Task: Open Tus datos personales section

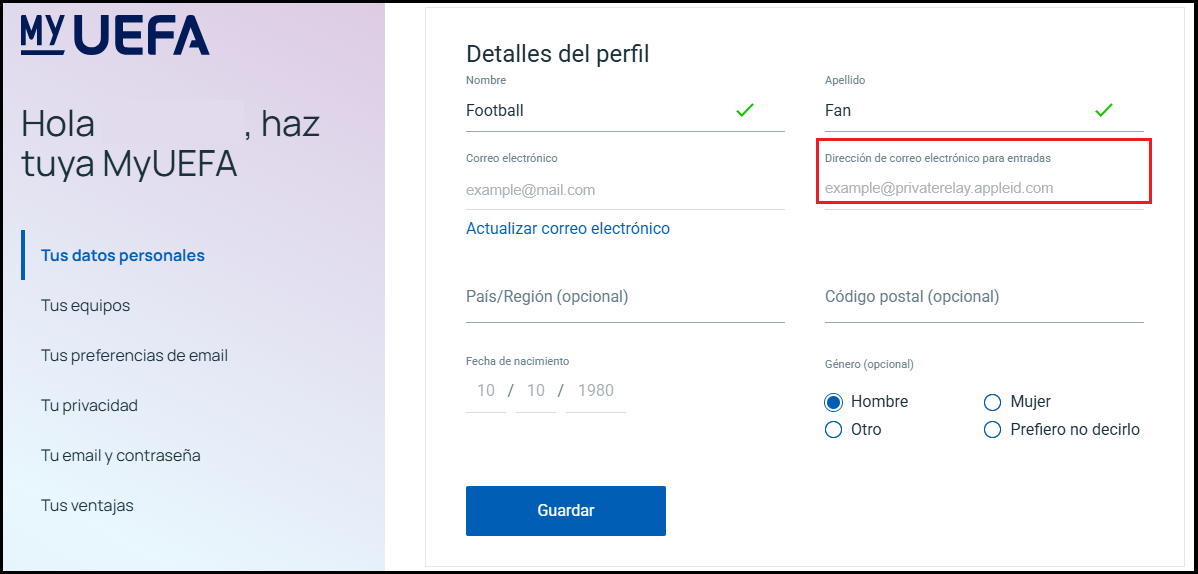Action: click(x=123, y=256)
